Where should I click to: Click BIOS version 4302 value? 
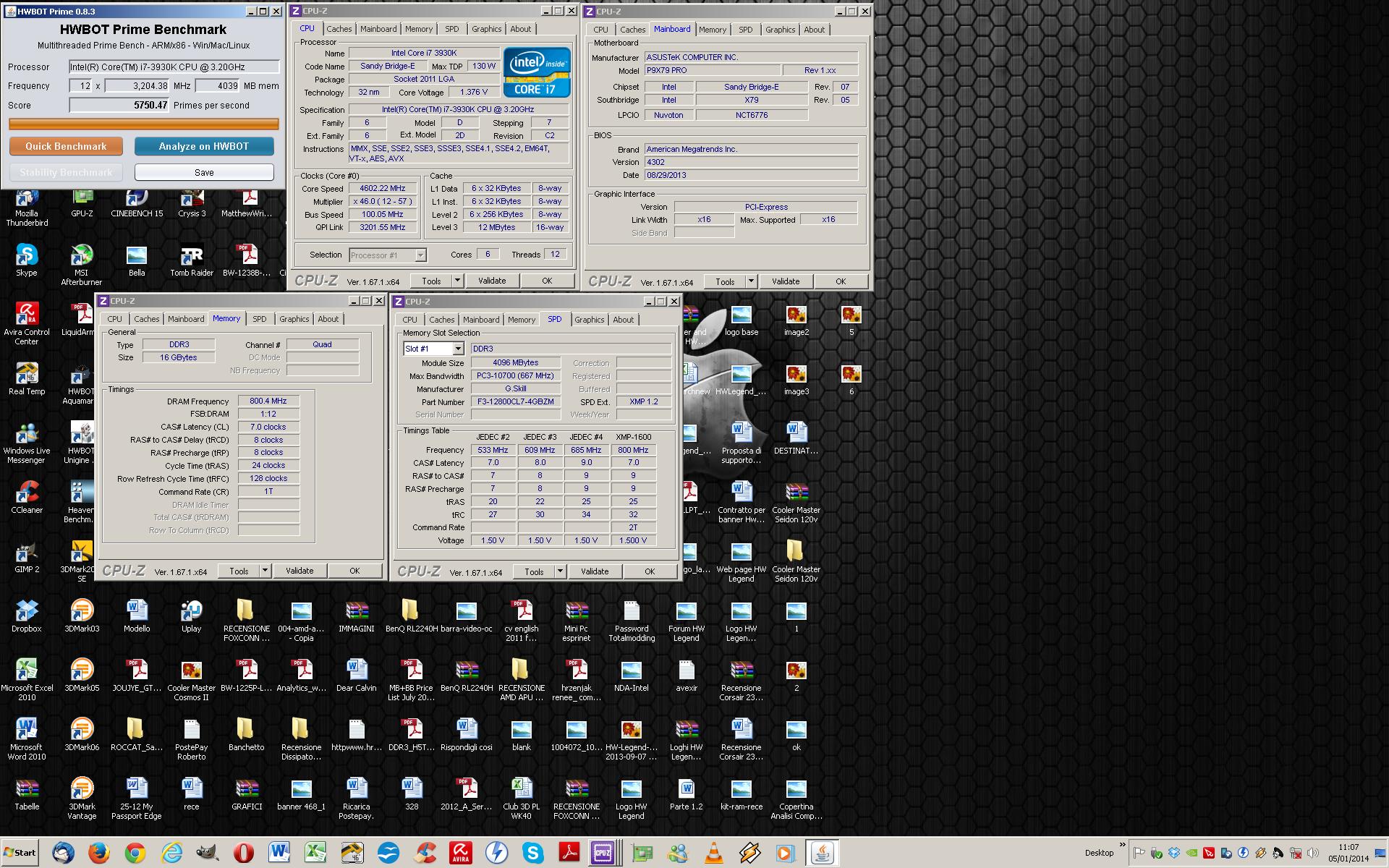coord(751,162)
